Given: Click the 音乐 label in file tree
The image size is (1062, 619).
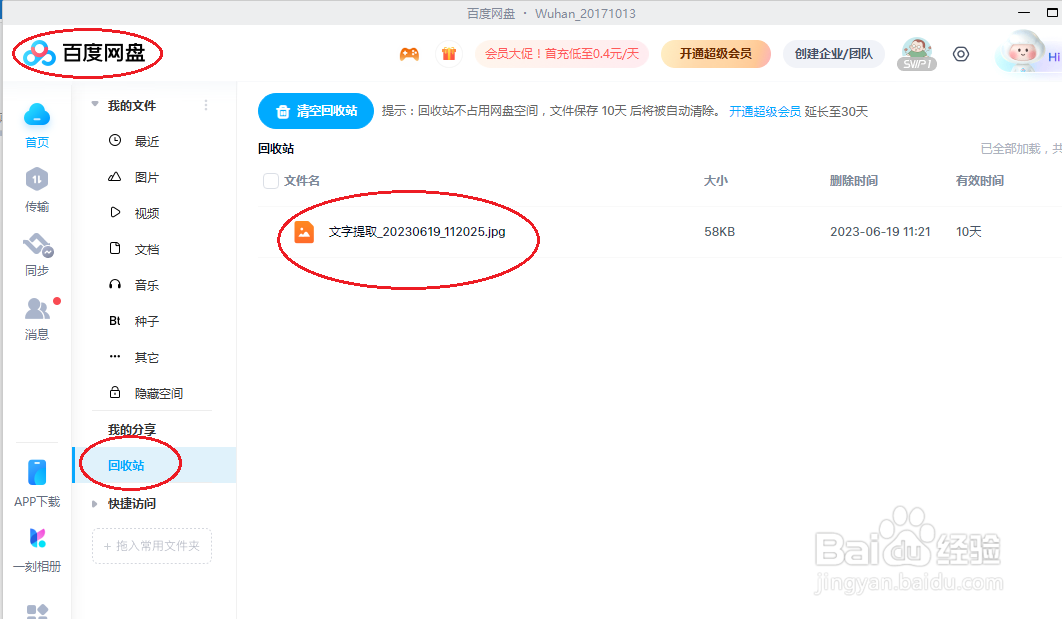Looking at the screenshot, I should (x=147, y=285).
